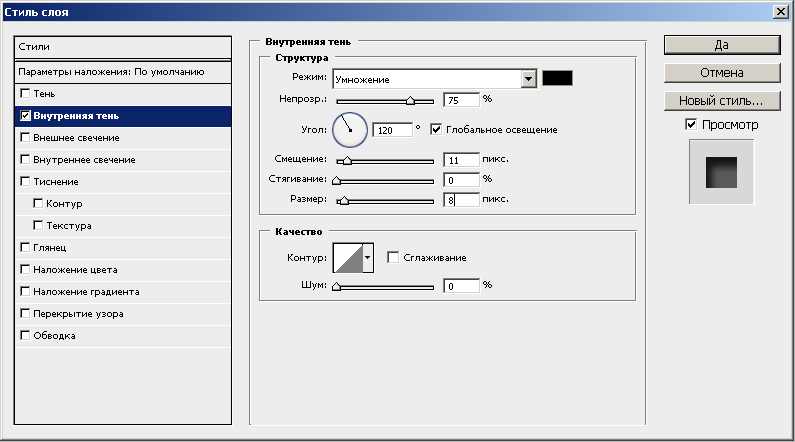This screenshot has height=442, width=795.
Task: Focus the Стягивание value field
Action: pos(461,179)
